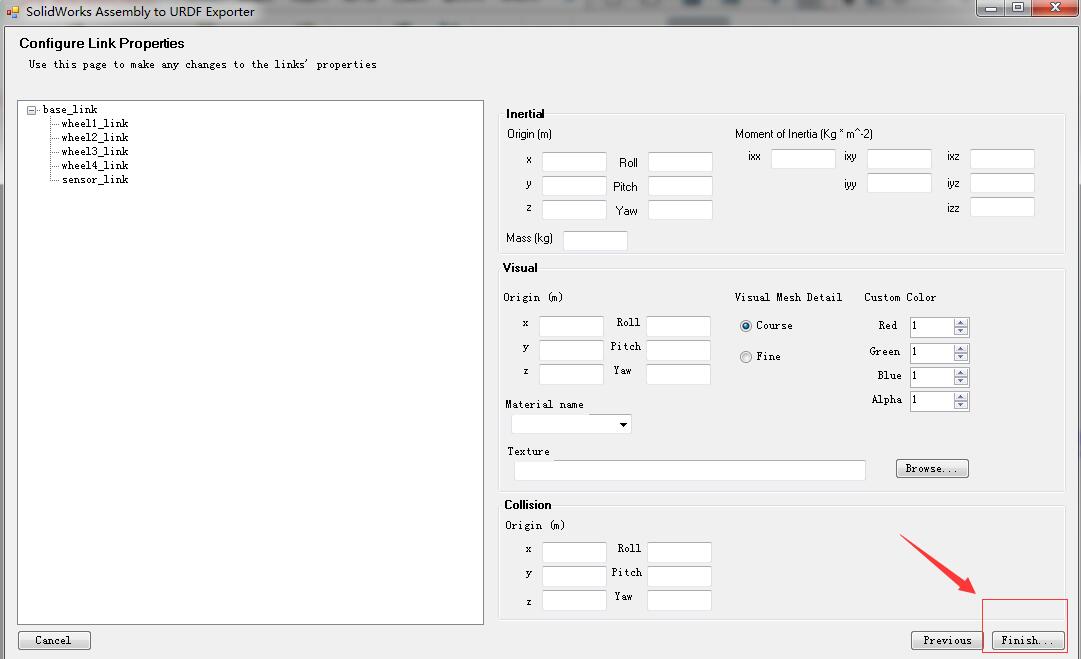Select wheel4_link in the tree

94,165
